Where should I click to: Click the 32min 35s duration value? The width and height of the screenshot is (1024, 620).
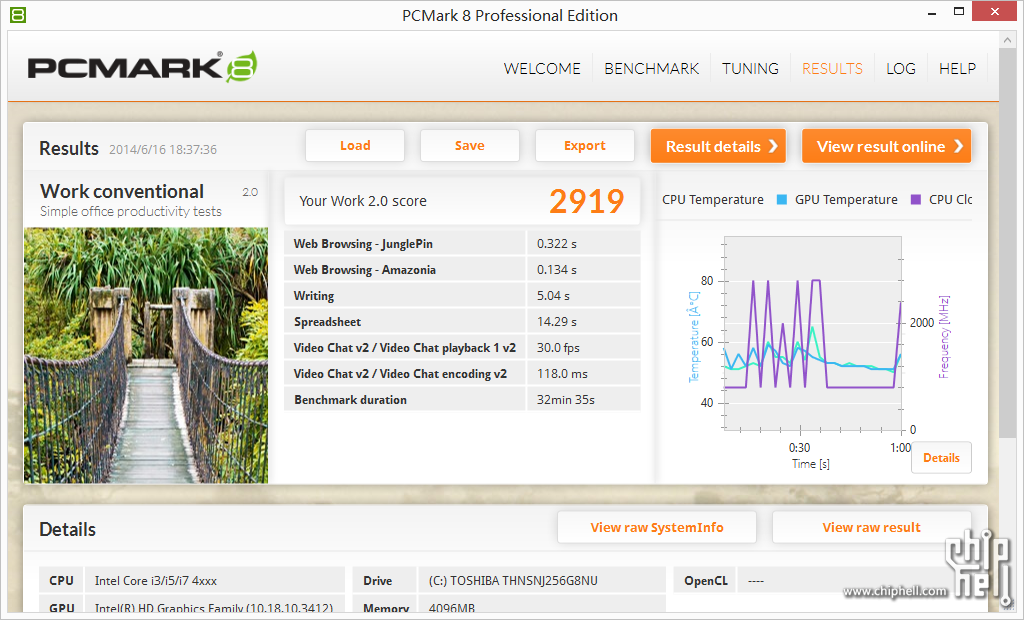[x=566, y=400]
